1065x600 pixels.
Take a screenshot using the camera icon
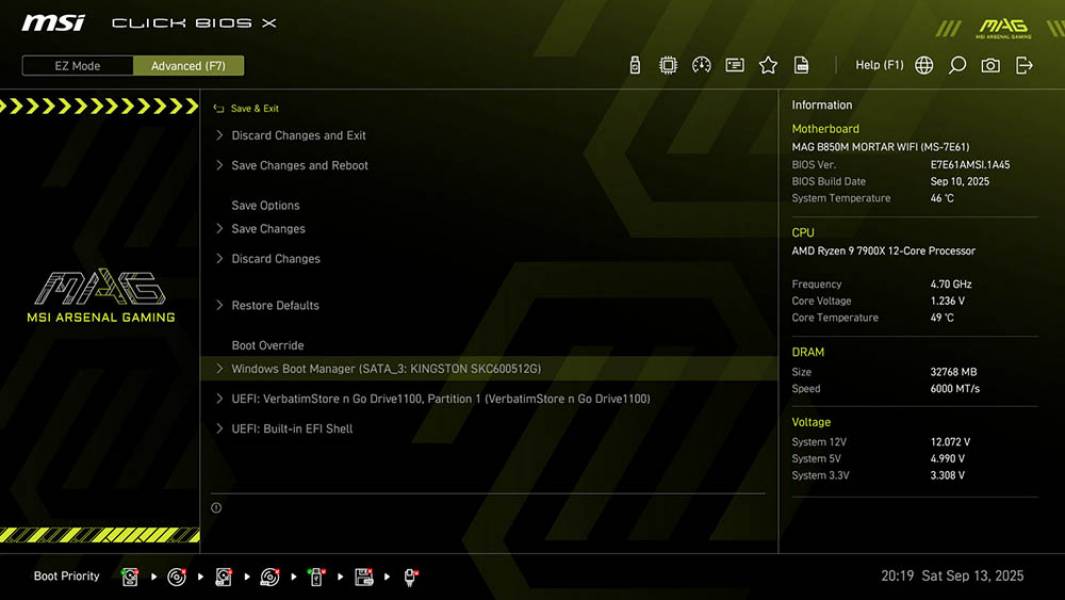[988, 63]
